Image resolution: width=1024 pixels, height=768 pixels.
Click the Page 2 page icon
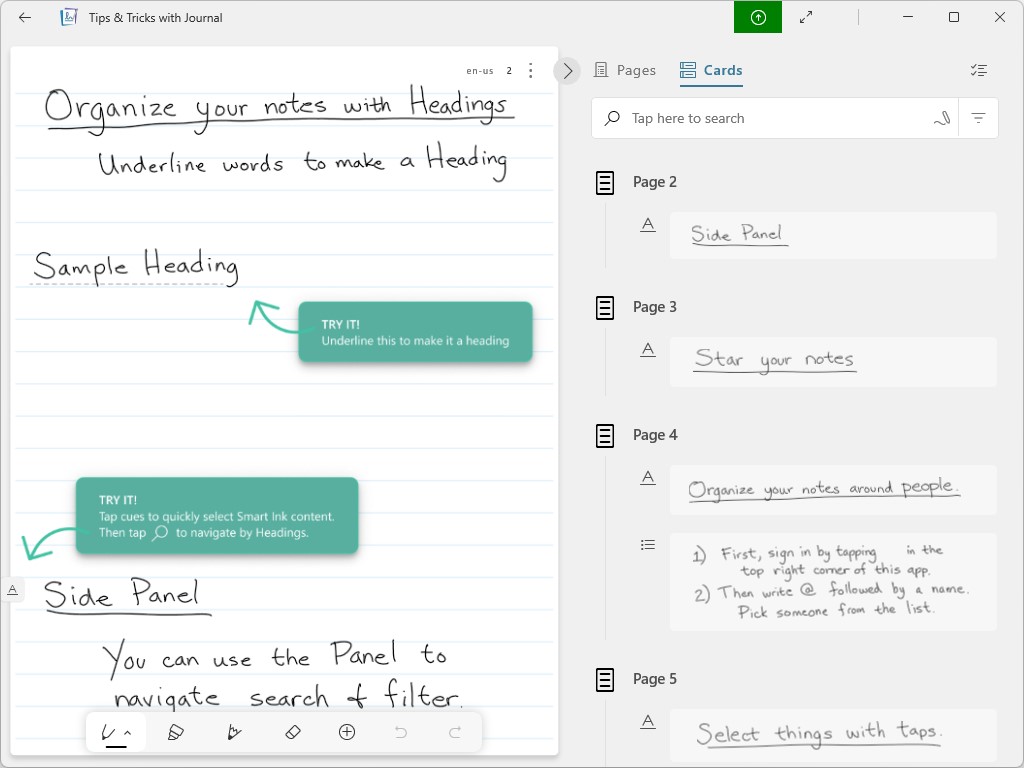click(x=605, y=182)
